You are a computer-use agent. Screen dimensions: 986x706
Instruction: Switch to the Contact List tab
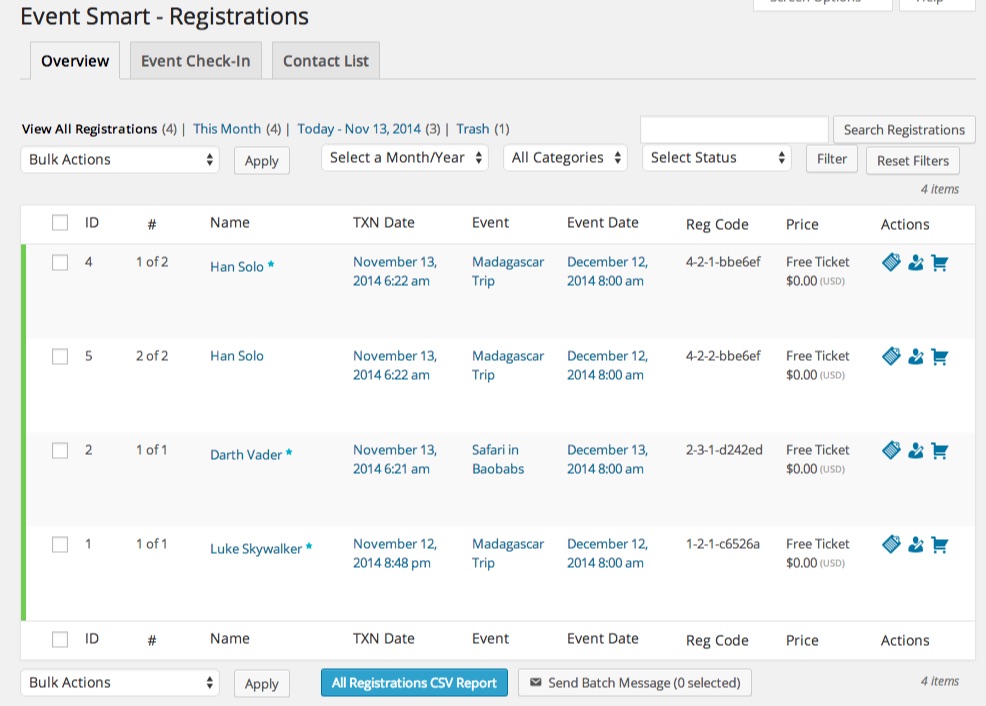tap(326, 61)
